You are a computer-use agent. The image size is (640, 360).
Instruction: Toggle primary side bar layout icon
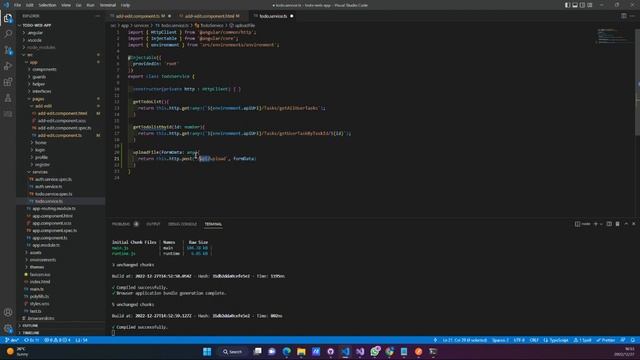click(567, 5)
